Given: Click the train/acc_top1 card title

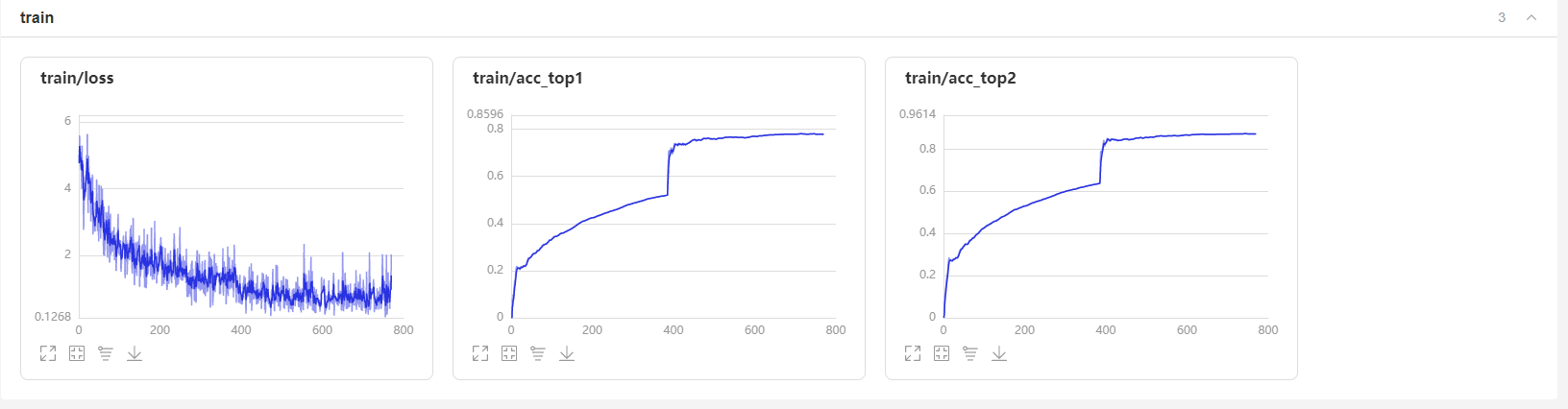Looking at the screenshot, I should (527, 78).
